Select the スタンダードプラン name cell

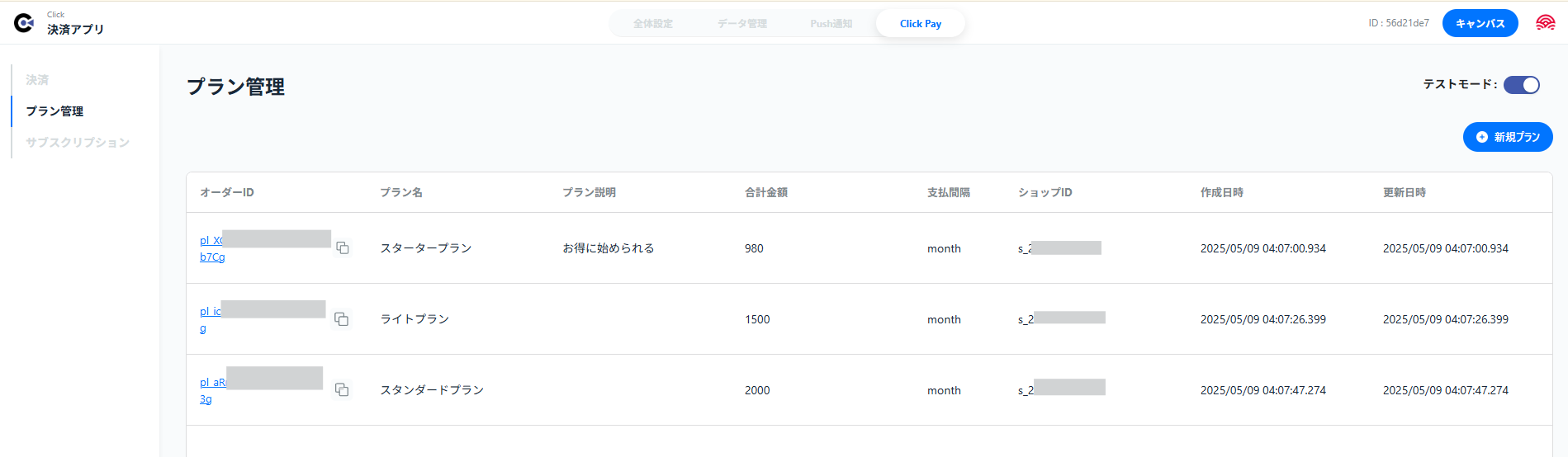click(x=432, y=390)
